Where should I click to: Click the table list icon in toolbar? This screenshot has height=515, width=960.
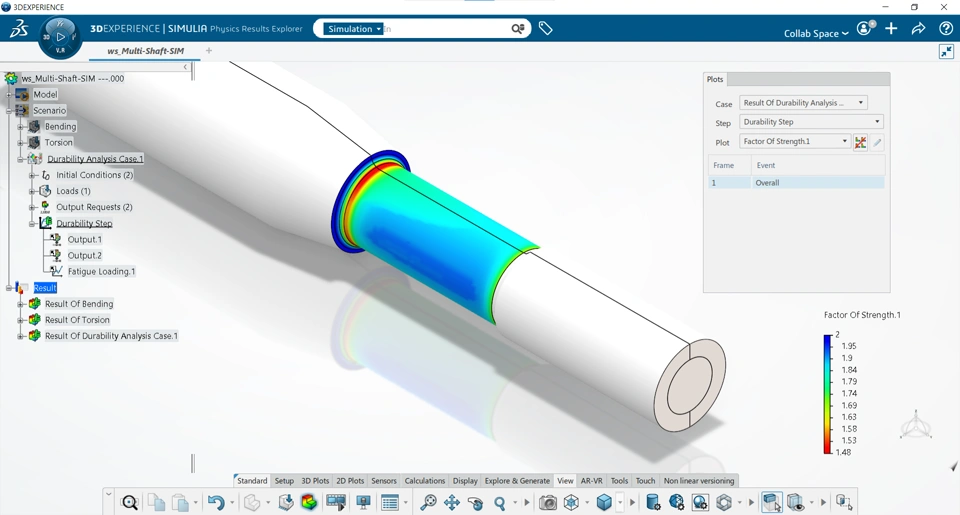coord(390,503)
